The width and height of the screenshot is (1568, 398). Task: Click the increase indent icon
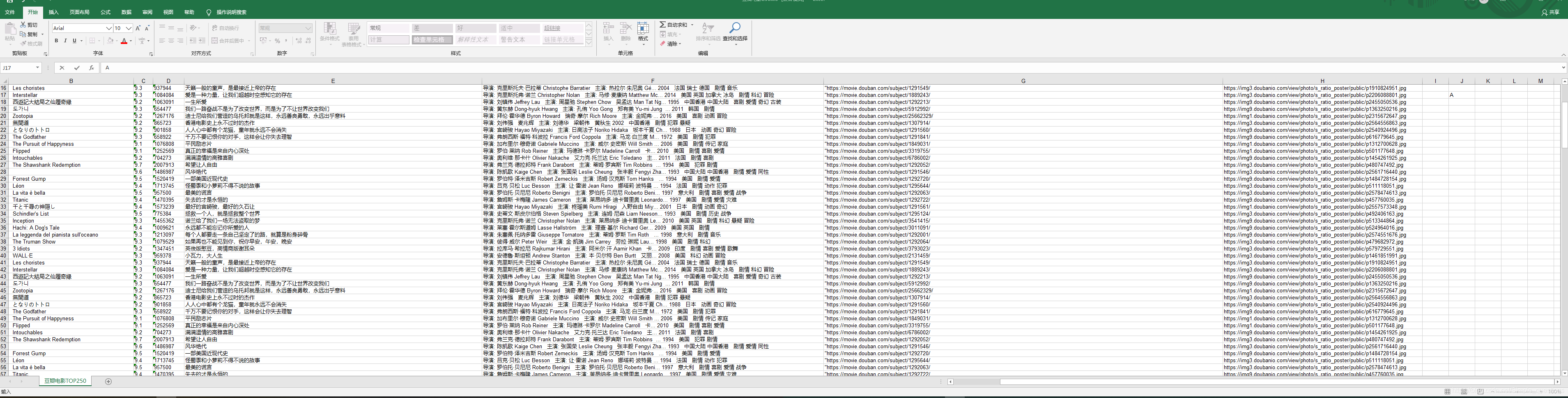click(202, 41)
